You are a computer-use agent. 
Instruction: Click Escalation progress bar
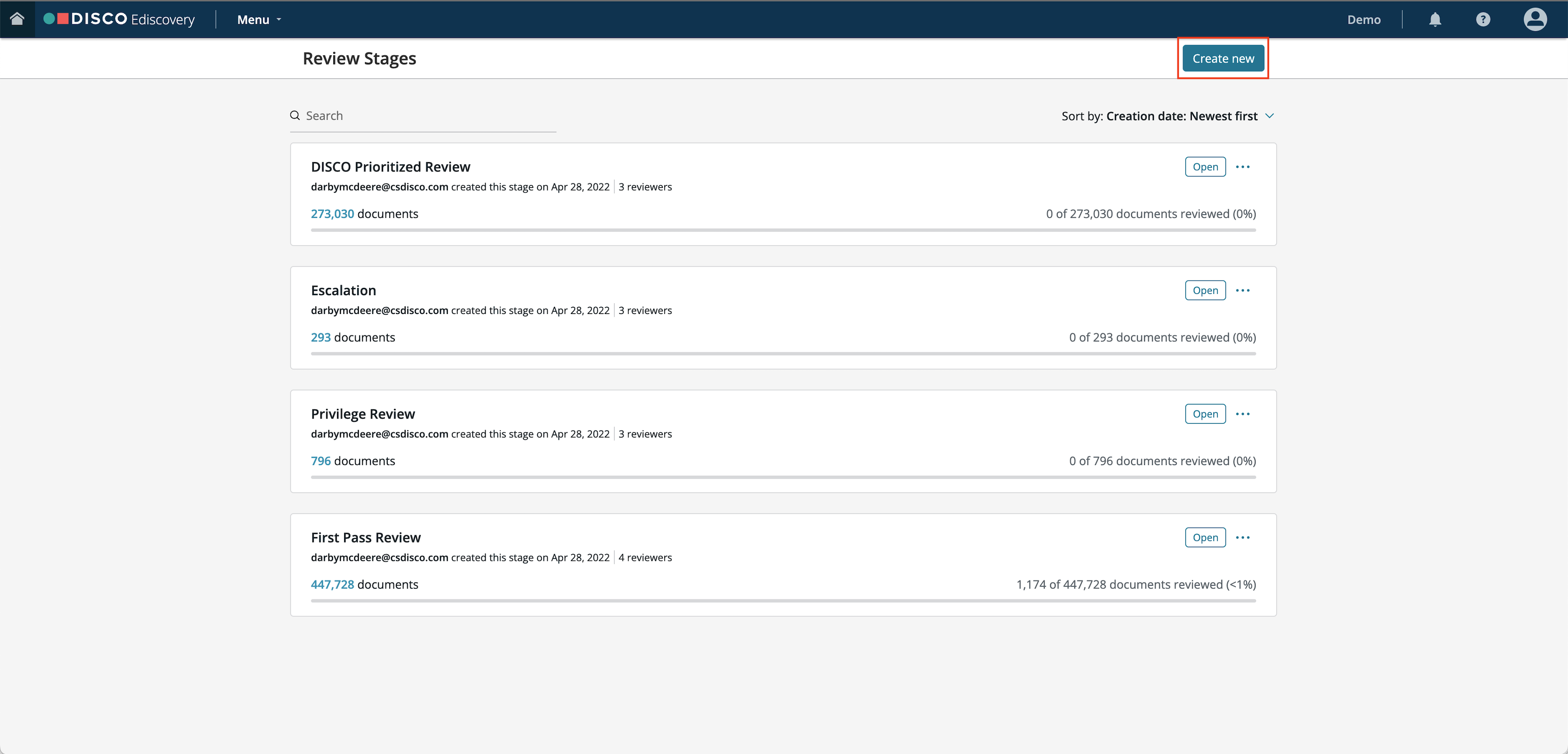click(x=783, y=354)
